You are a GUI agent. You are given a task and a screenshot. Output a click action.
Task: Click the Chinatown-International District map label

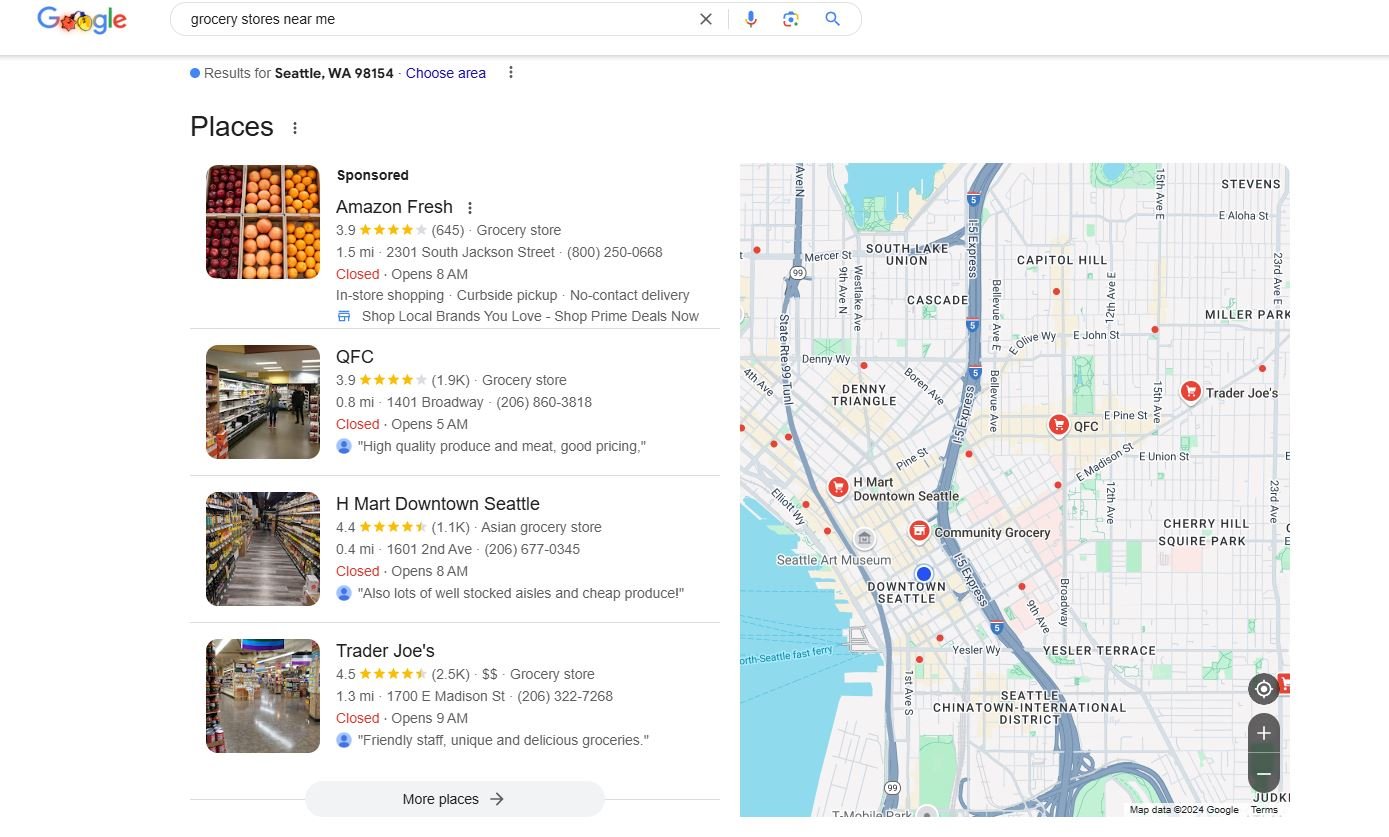pos(1029,707)
